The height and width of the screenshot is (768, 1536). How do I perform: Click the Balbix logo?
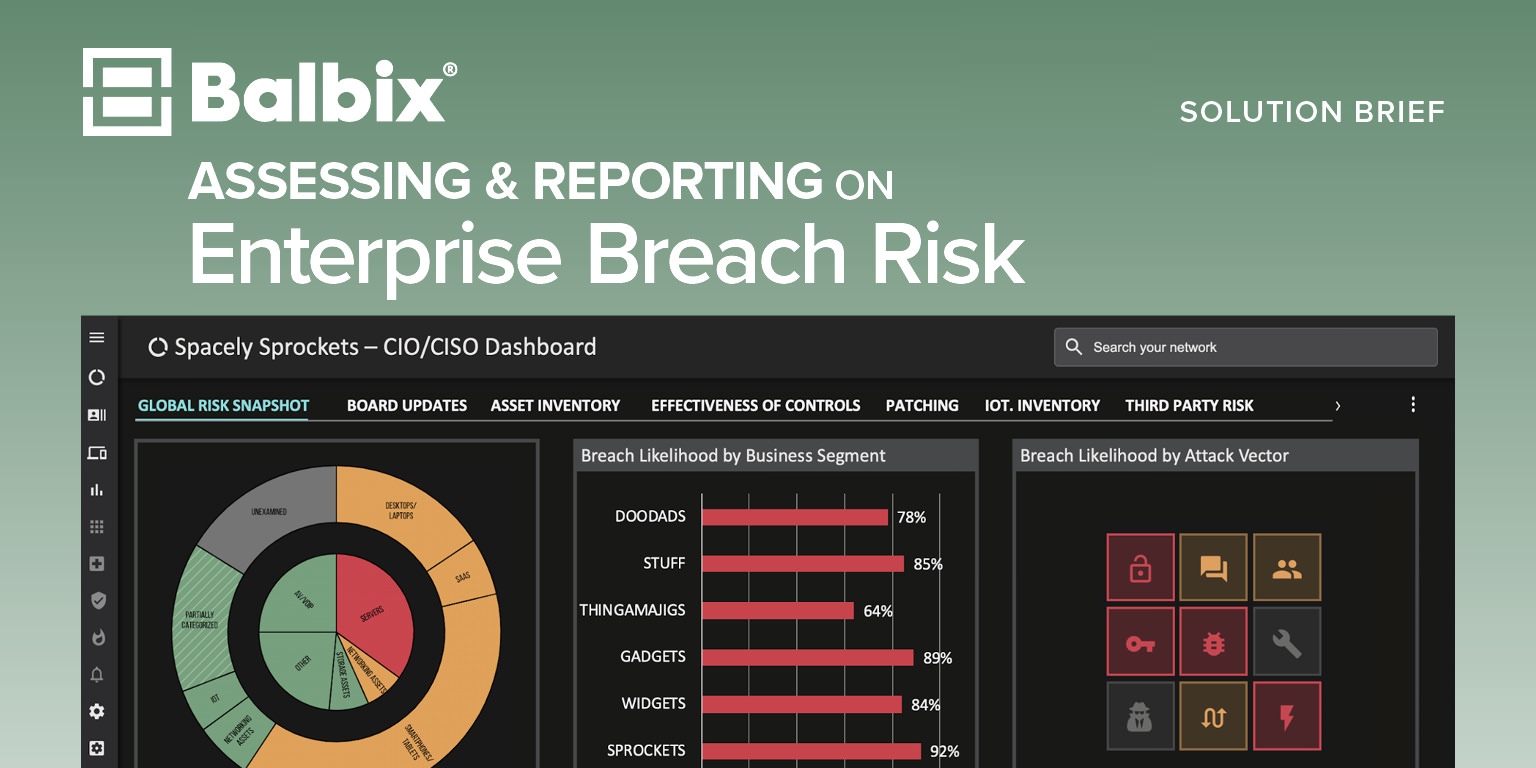[270, 91]
